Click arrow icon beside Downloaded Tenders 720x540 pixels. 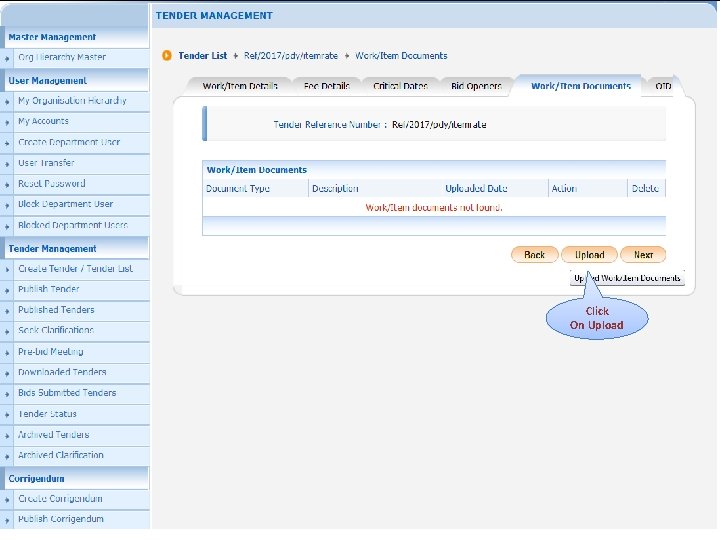7,373
